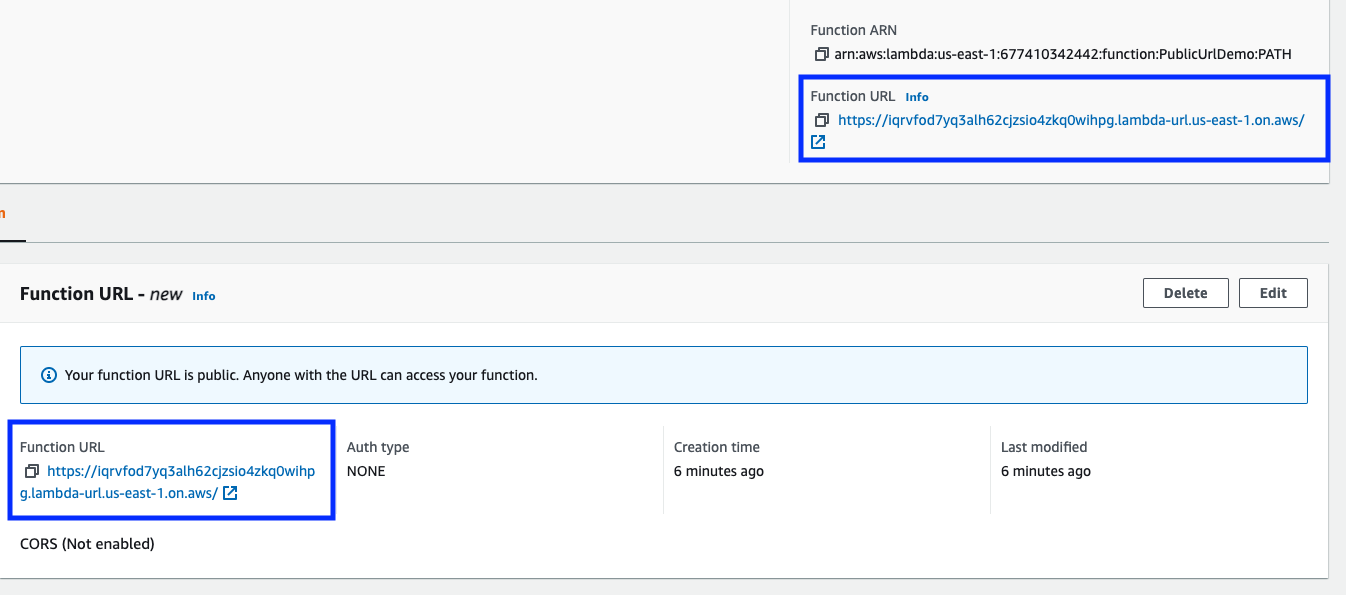
Task: Click the PublicUrlDemo ARN text
Action: (x=1062, y=54)
